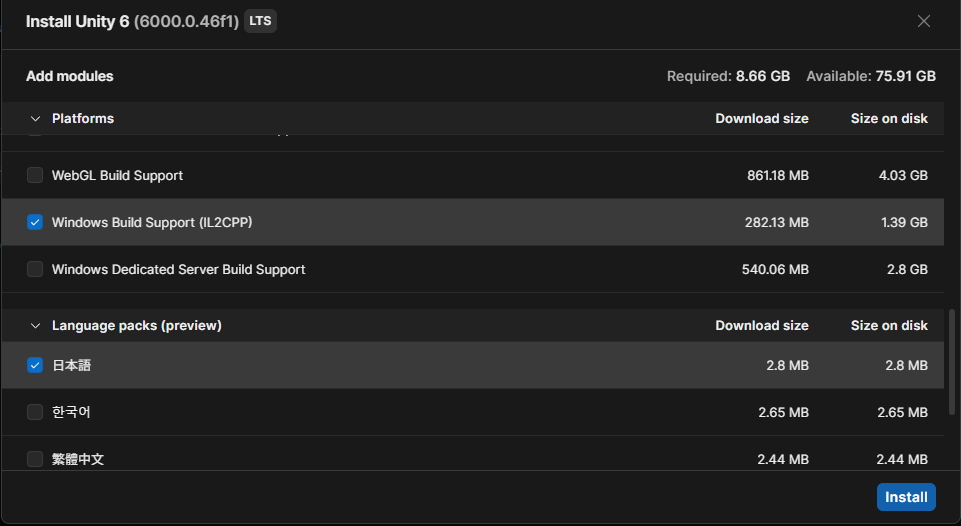This screenshot has height=526, width=961.
Task: Check the 繁體中文 language pack
Action: click(x=35, y=459)
